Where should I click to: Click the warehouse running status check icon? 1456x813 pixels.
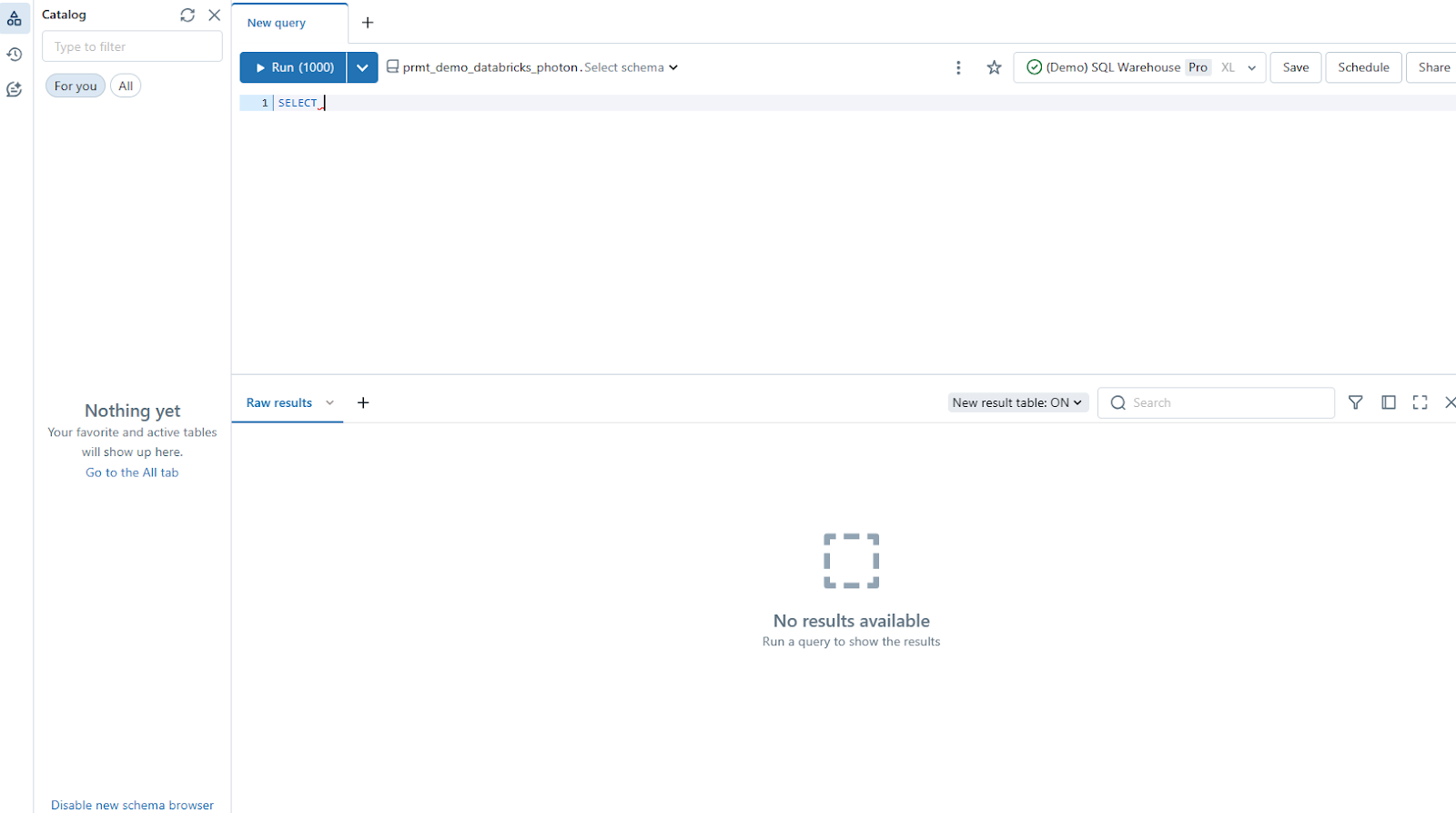[x=1034, y=67]
